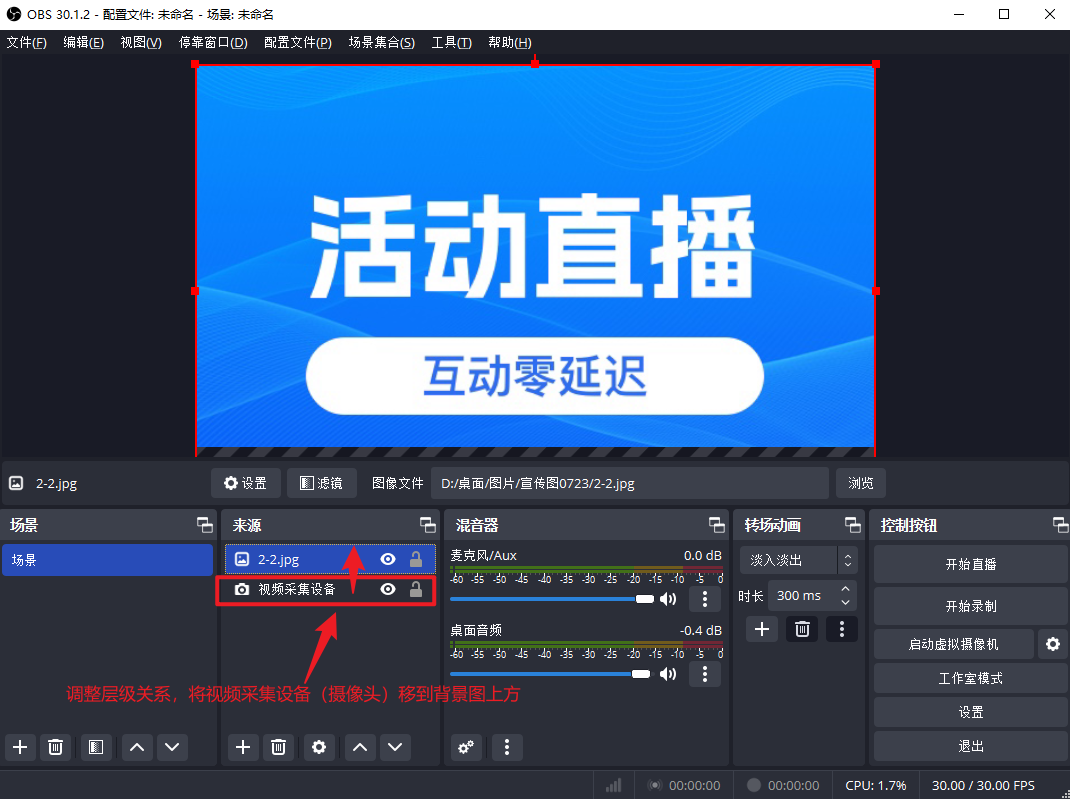Open the 文件(F) menu

pyautogui.click(x=26, y=42)
